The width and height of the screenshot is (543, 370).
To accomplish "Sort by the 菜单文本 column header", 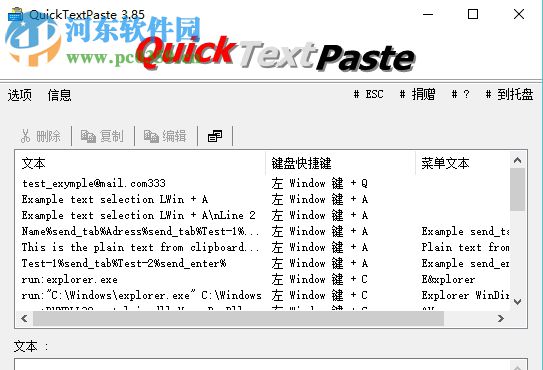I will click(x=463, y=163).
